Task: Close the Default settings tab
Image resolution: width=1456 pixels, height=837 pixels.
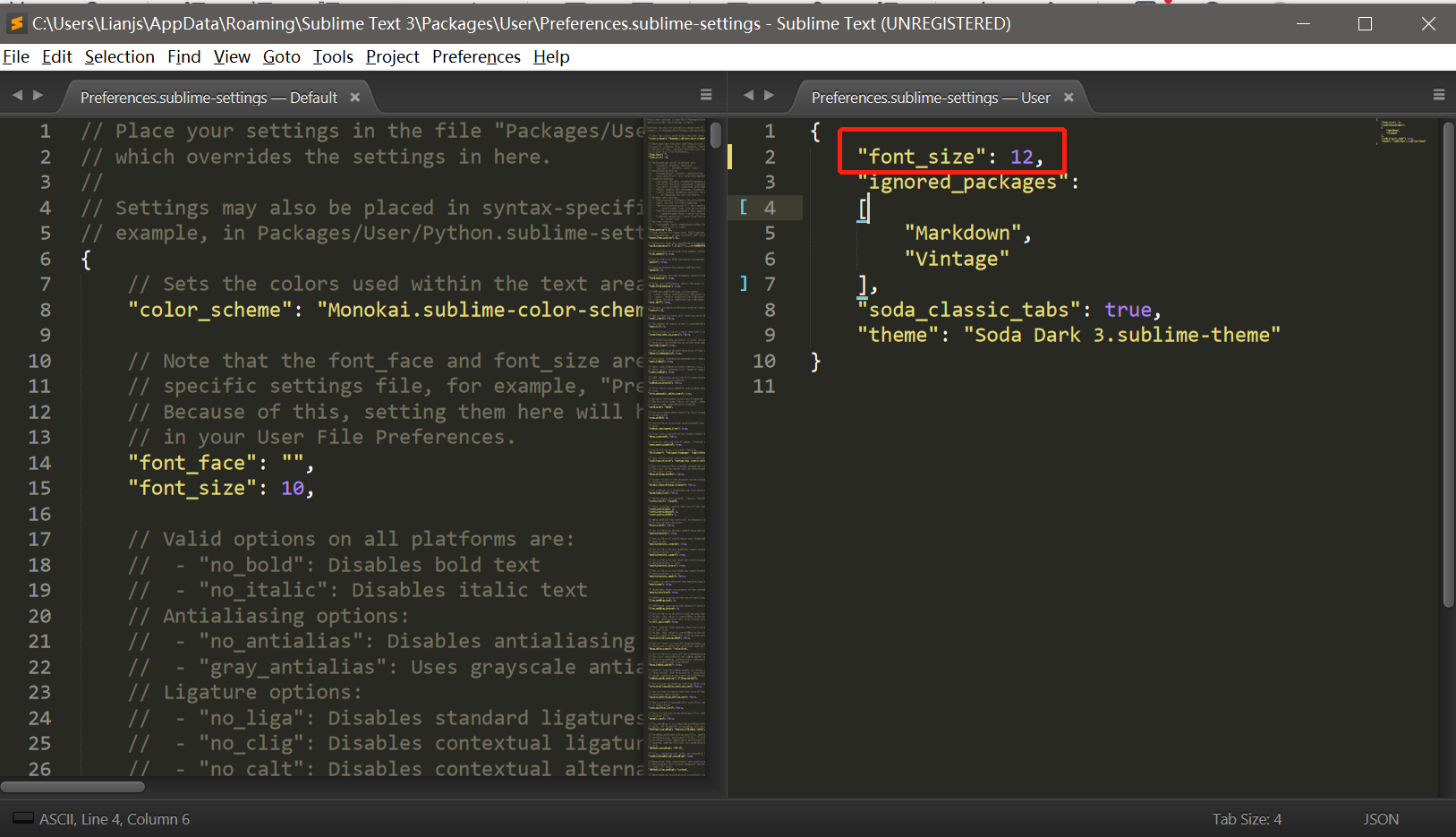Action: (x=355, y=98)
